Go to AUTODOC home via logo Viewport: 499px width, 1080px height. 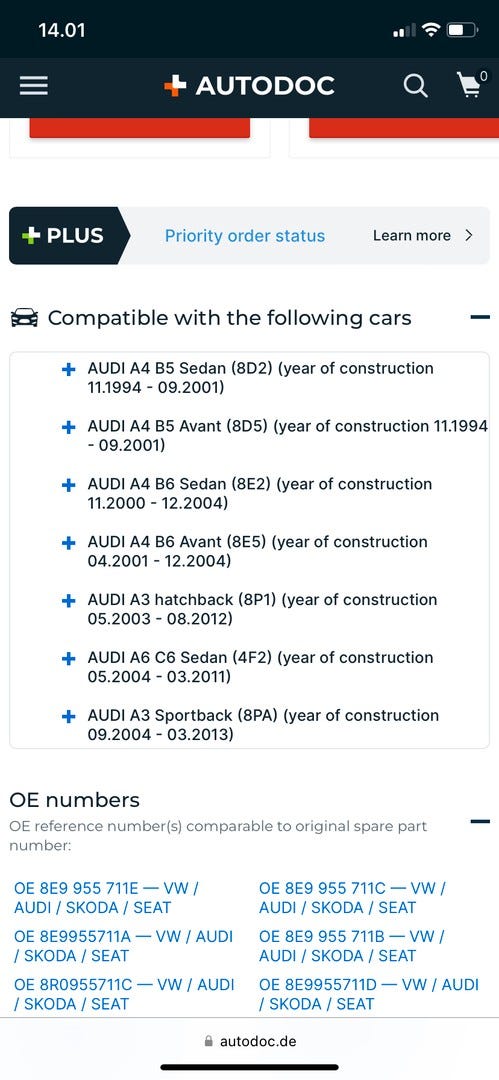click(249, 86)
